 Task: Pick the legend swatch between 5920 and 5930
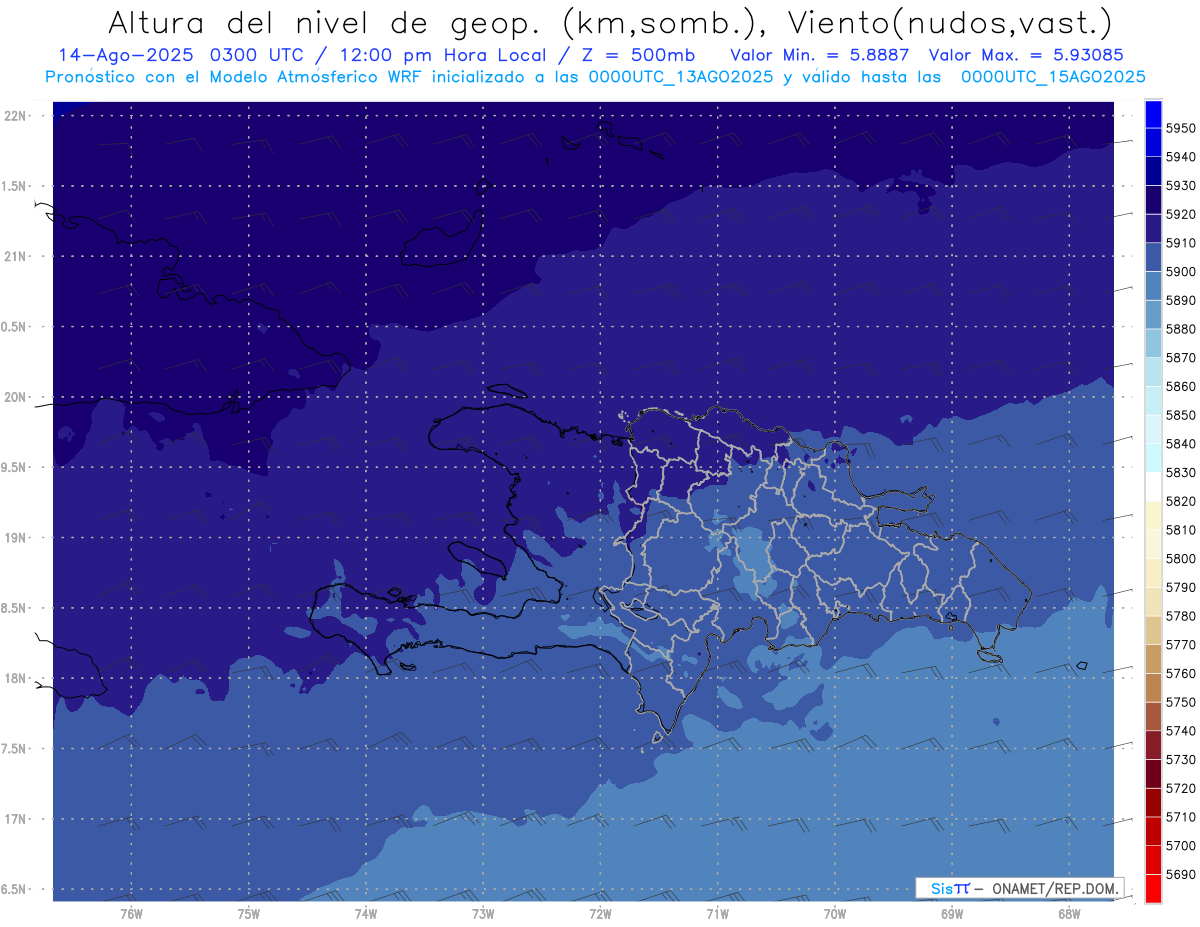(x=1153, y=200)
